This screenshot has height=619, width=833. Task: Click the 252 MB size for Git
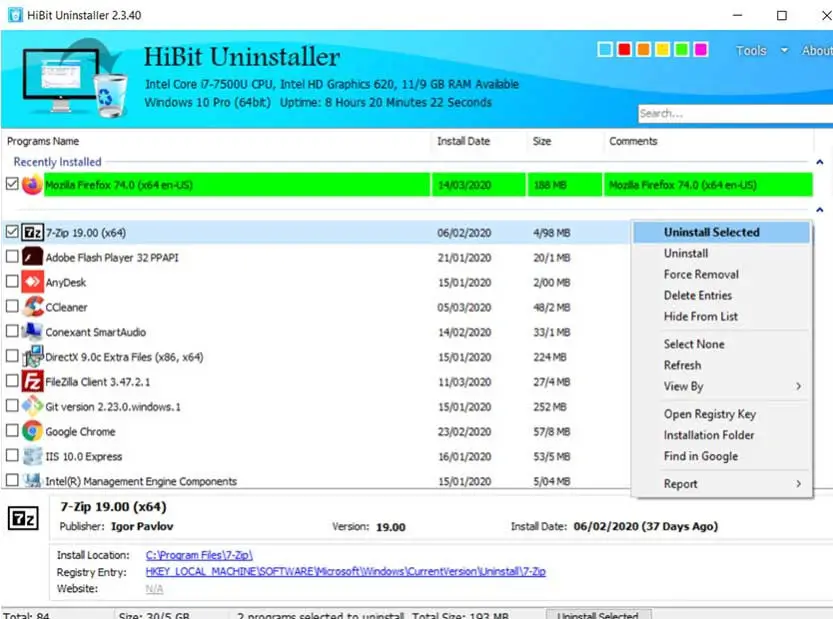click(550, 406)
